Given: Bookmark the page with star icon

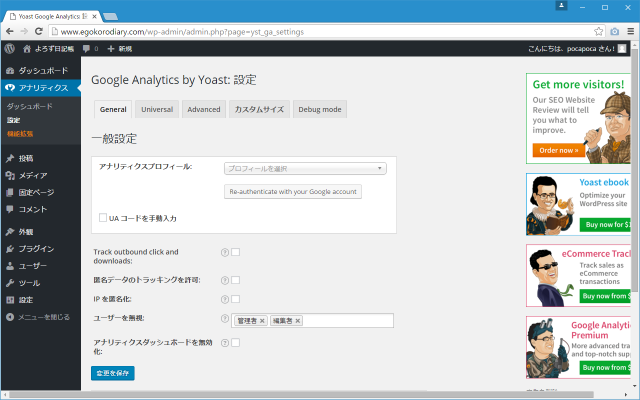Looking at the screenshot, I should [598, 31].
